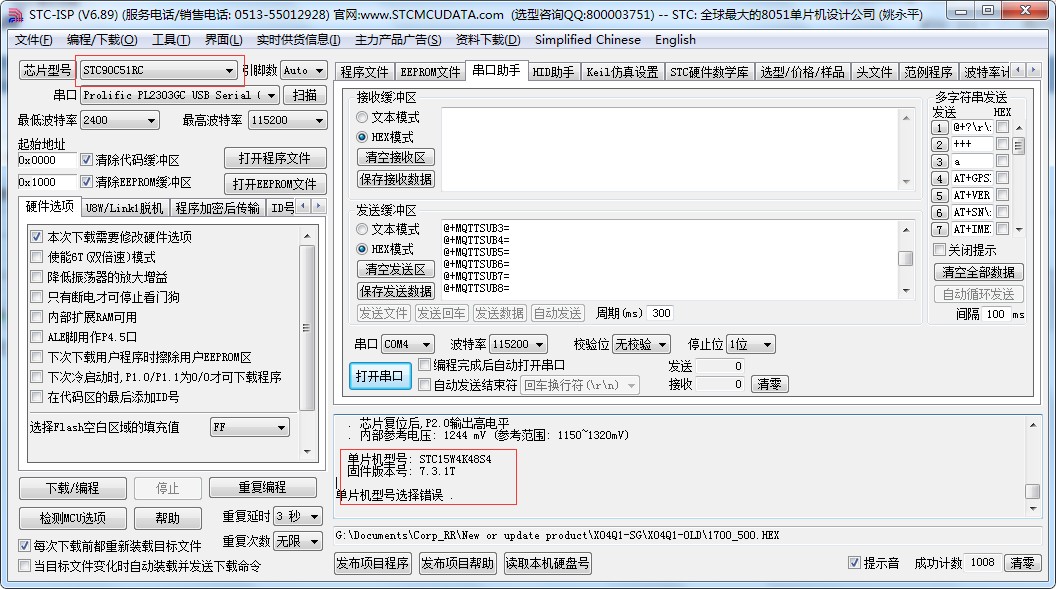Image resolution: width=1056 pixels, height=589 pixels.
Task: Toggle 本次下载需要修改硬件选项 checkbox
Action: pyautogui.click(x=37, y=237)
